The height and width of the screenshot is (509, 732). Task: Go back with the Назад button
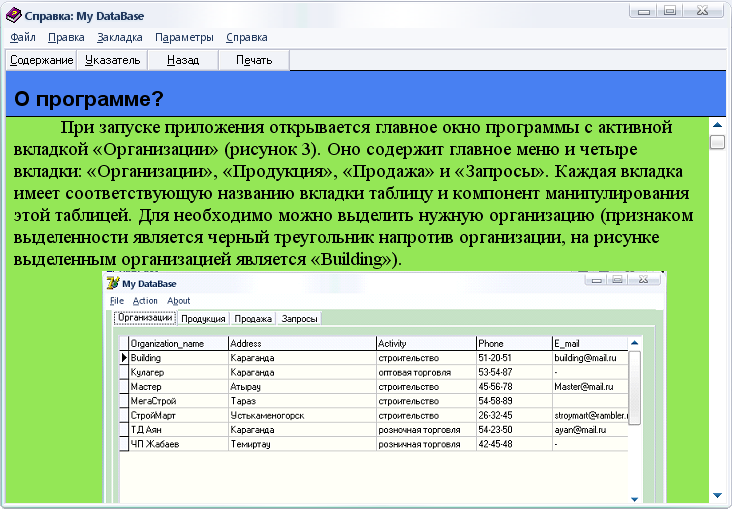183,60
